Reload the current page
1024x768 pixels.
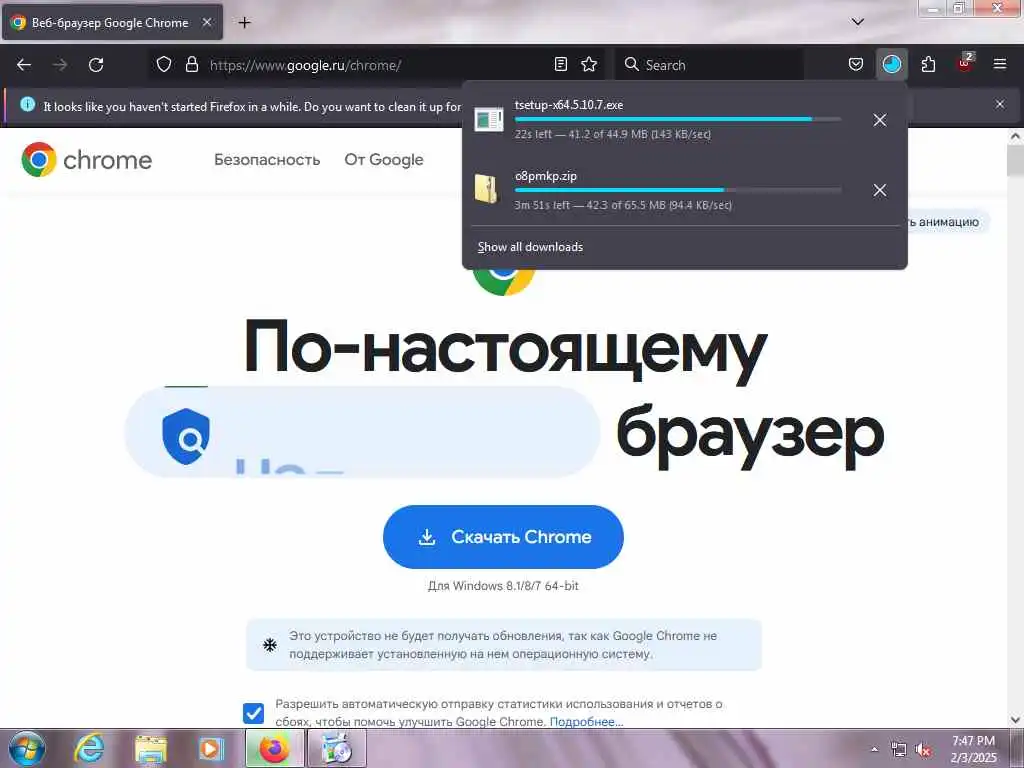coord(96,65)
